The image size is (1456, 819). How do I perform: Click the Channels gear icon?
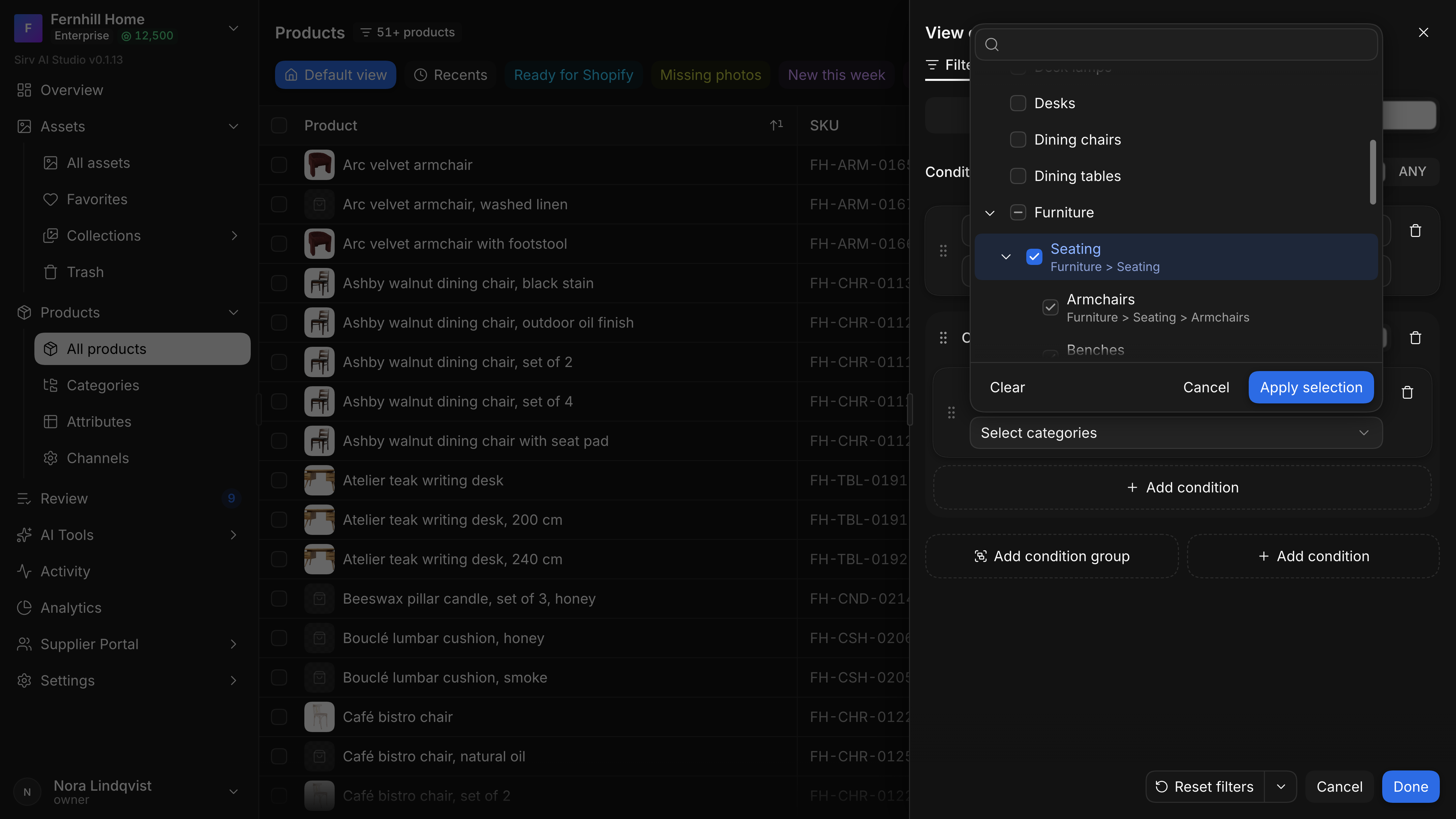tap(50, 458)
